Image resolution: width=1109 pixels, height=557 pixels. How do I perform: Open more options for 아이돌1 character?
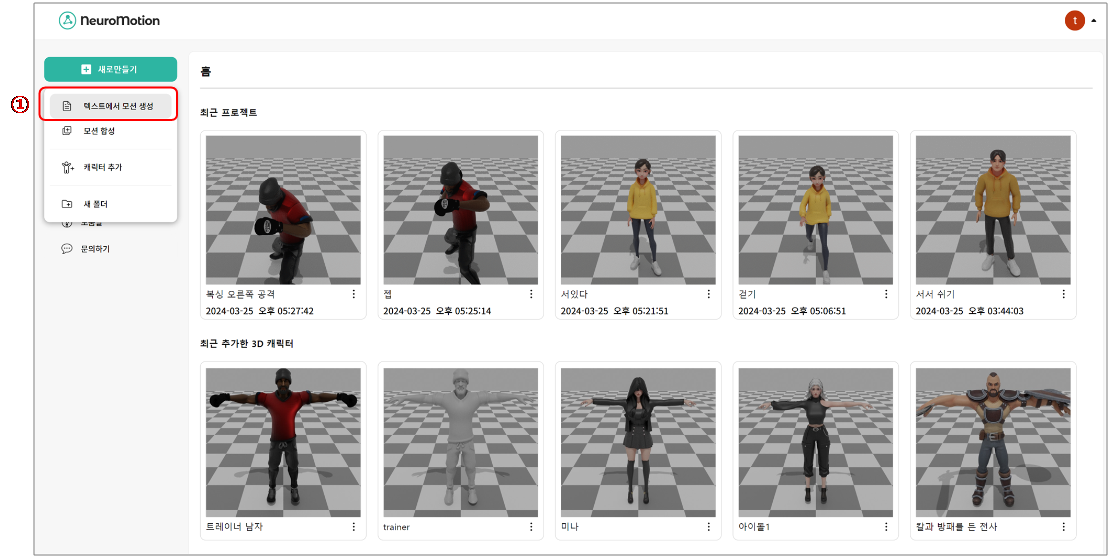(x=886, y=527)
